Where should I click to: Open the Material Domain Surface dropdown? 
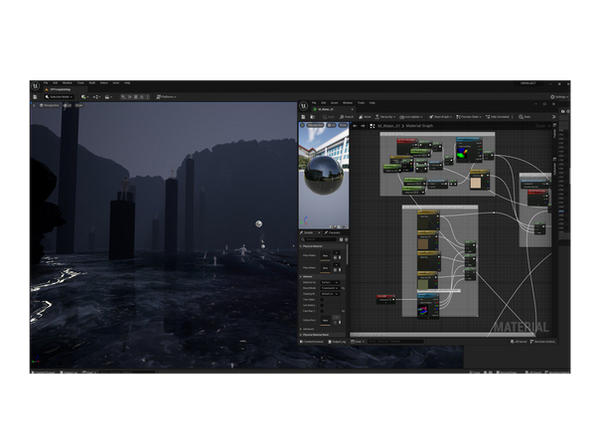330,282
